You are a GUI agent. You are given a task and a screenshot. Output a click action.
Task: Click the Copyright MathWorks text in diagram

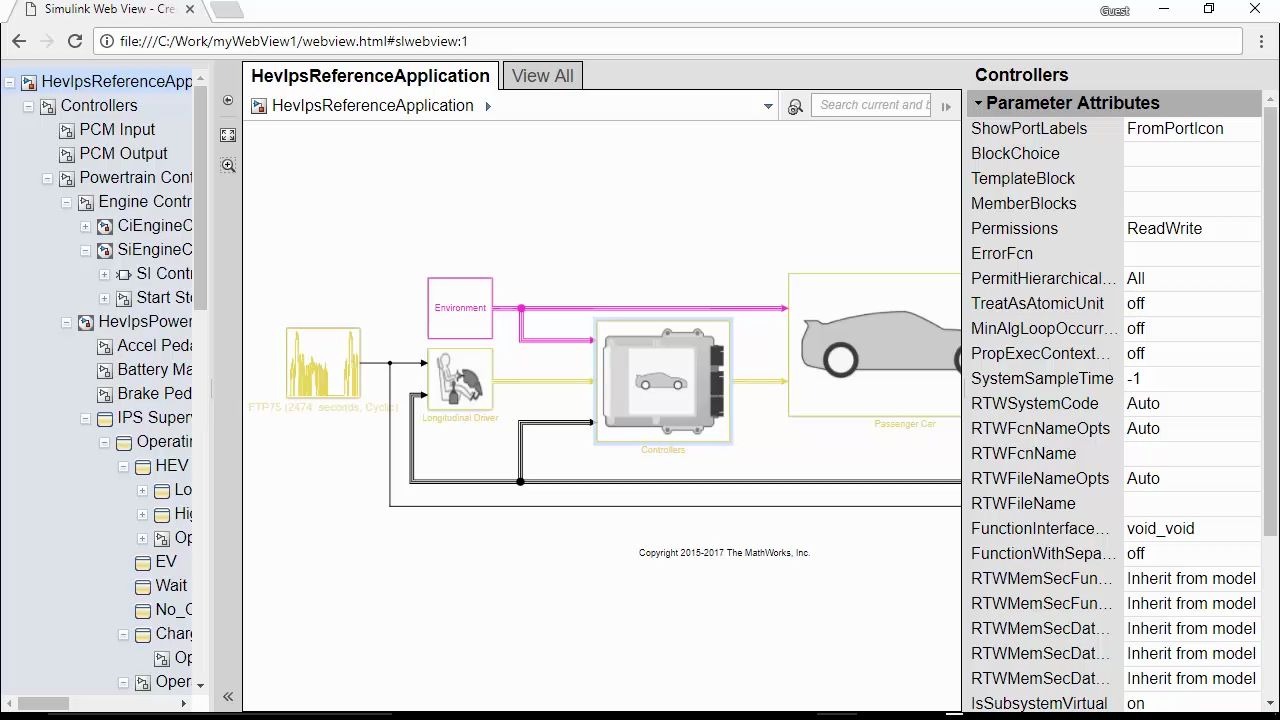724,553
